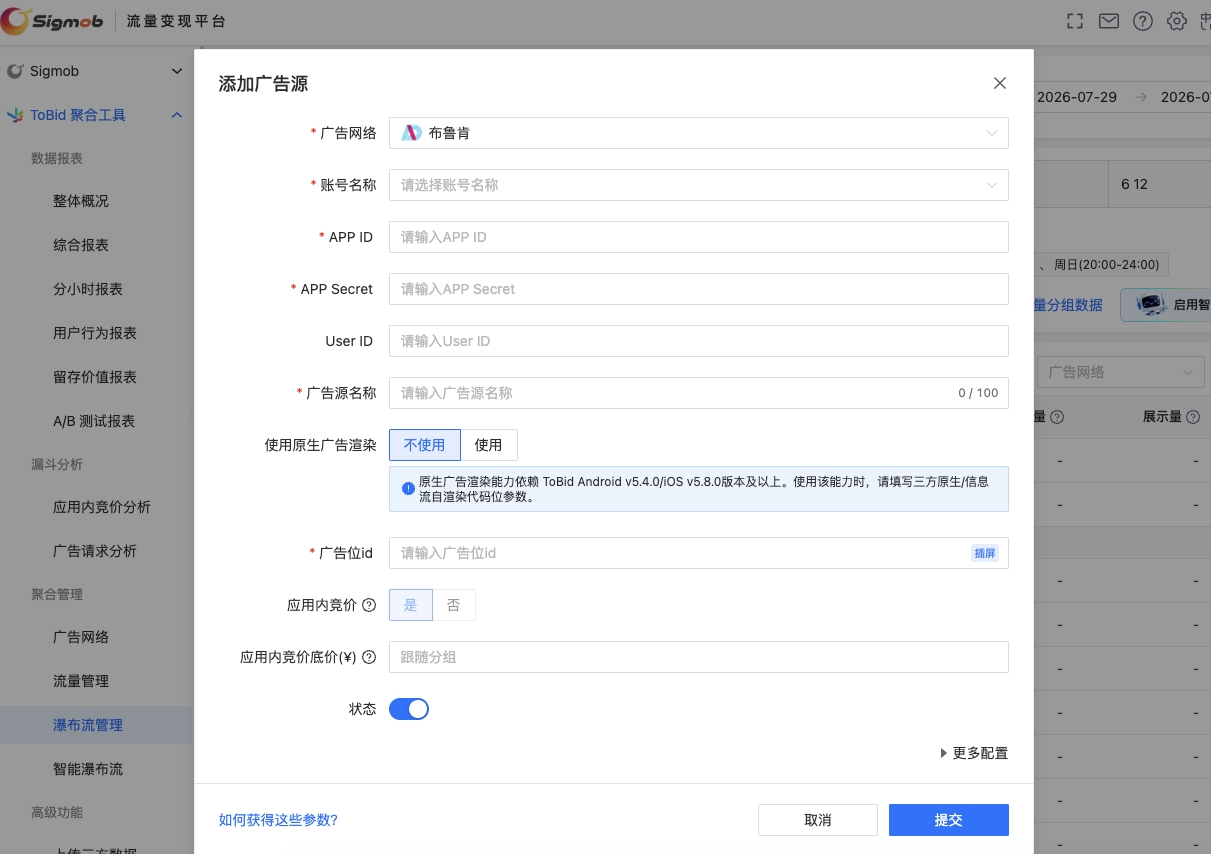Open the mail messages icon
Image resolution: width=1211 pixels, height=854 pixels.
coord(1109,21)
